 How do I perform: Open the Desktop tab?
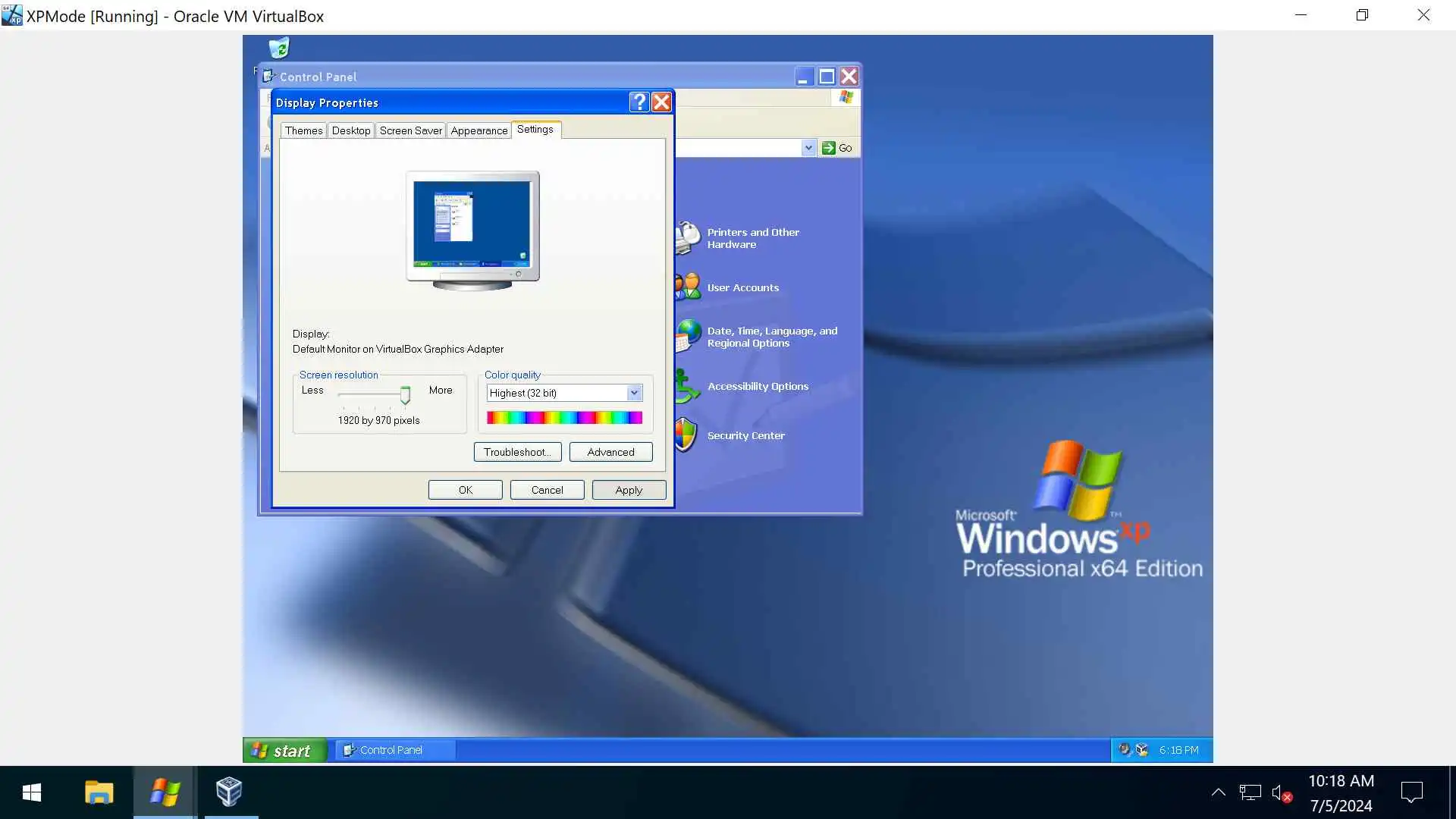pyautogui.click(x=351, y=130)
